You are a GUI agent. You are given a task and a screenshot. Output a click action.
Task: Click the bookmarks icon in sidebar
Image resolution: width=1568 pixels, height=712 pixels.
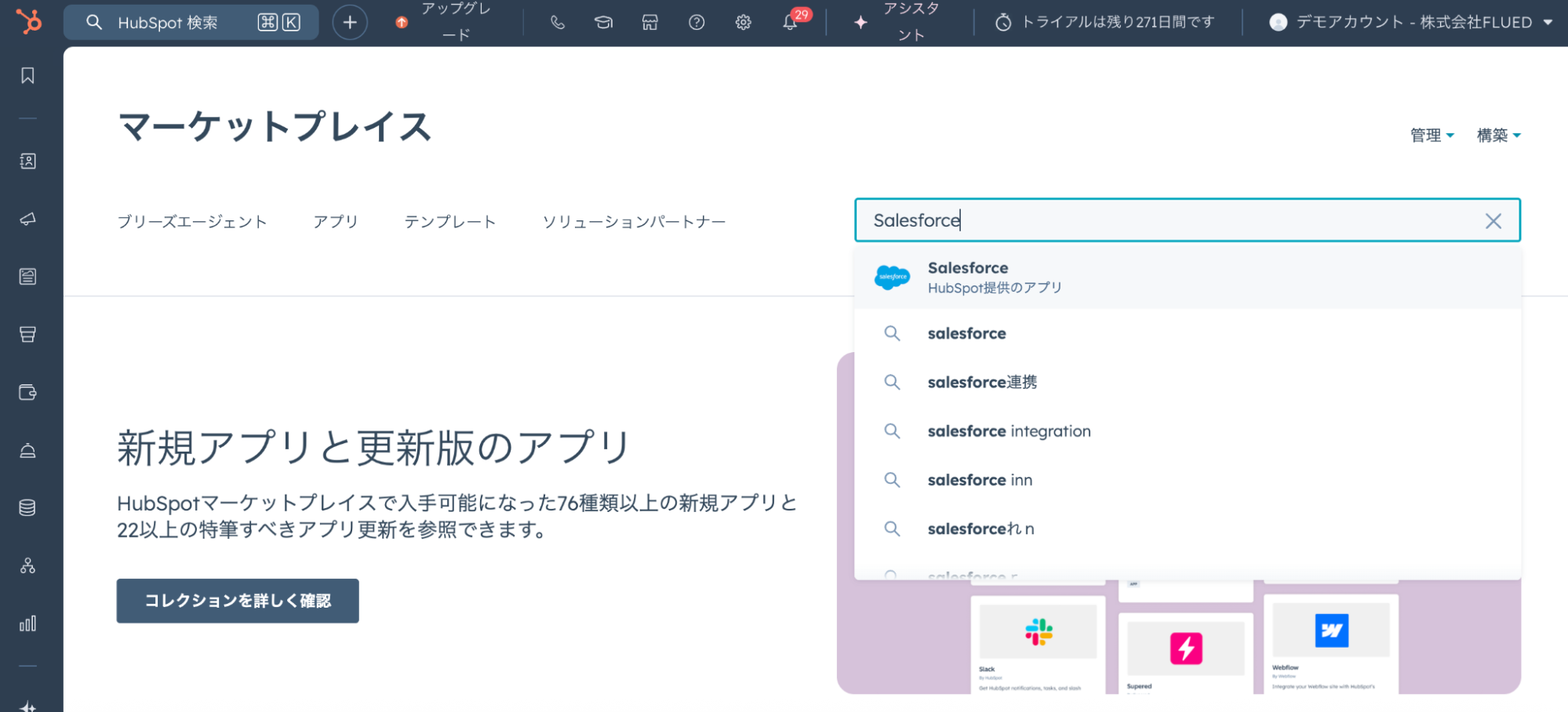pos(27,76)
